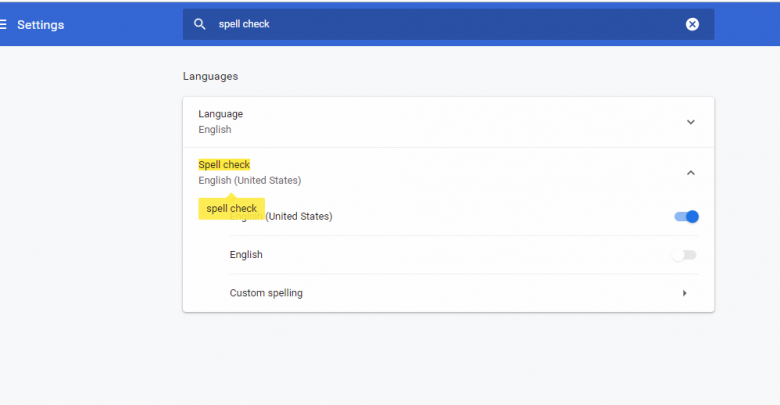780x405 pixels.
Task: Click the Settings title in header
Action: click(x=41, y=25)
